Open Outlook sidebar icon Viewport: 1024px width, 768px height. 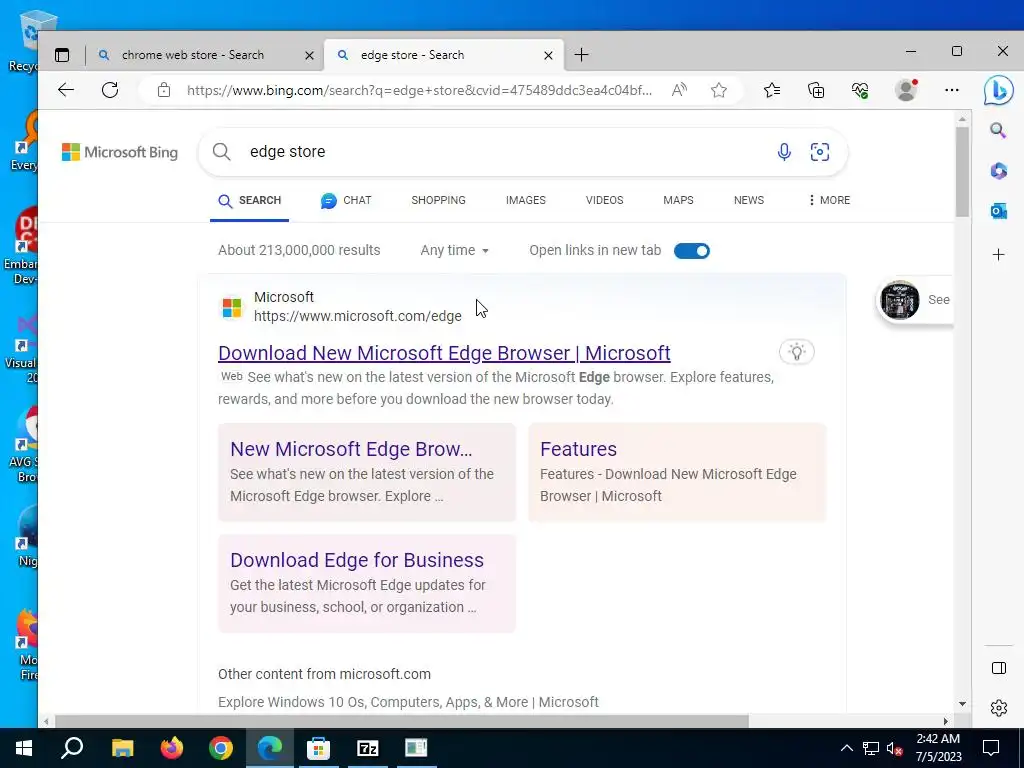pos(999,211)
